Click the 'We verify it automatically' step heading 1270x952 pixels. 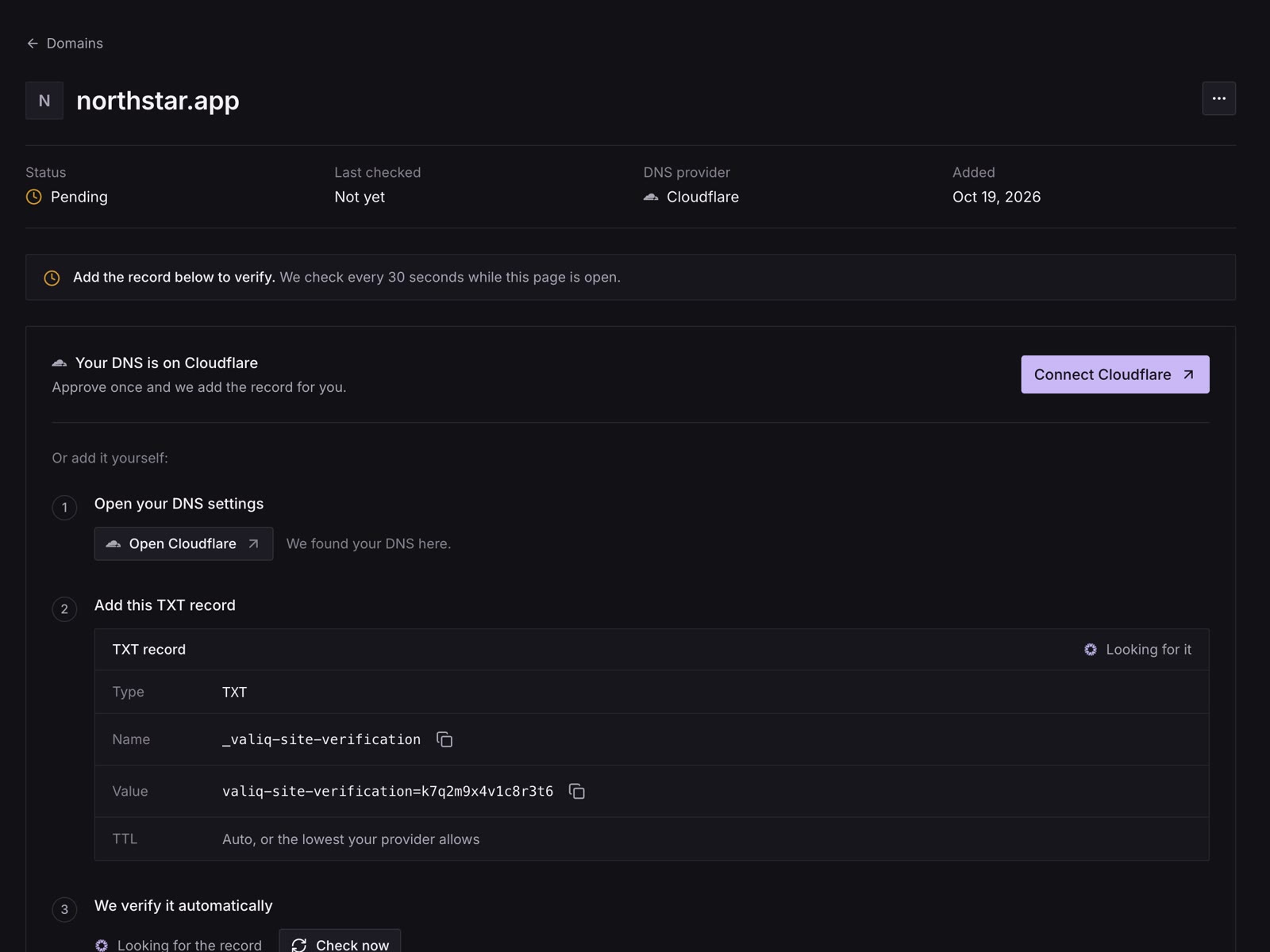(x=183, y=906)
